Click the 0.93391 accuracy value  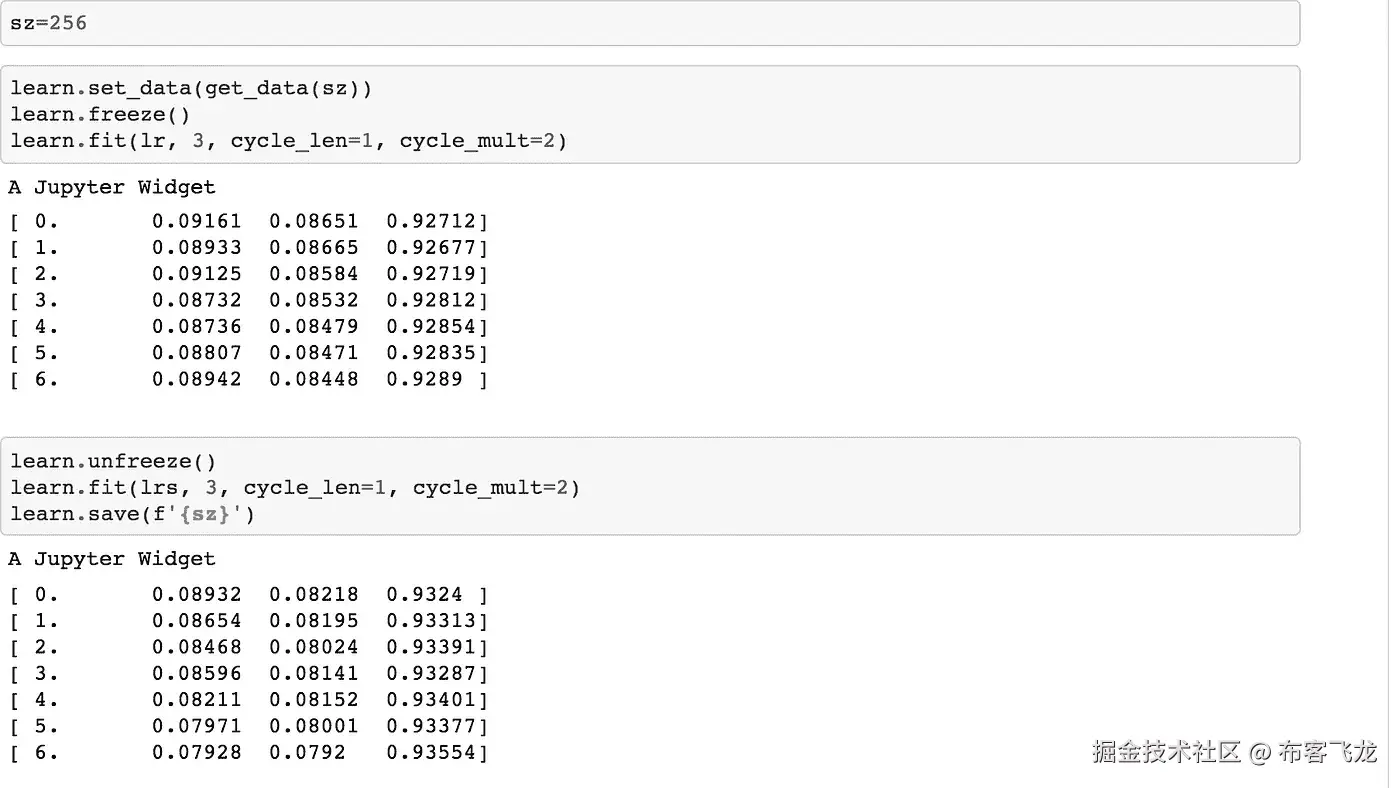[431, 647]
